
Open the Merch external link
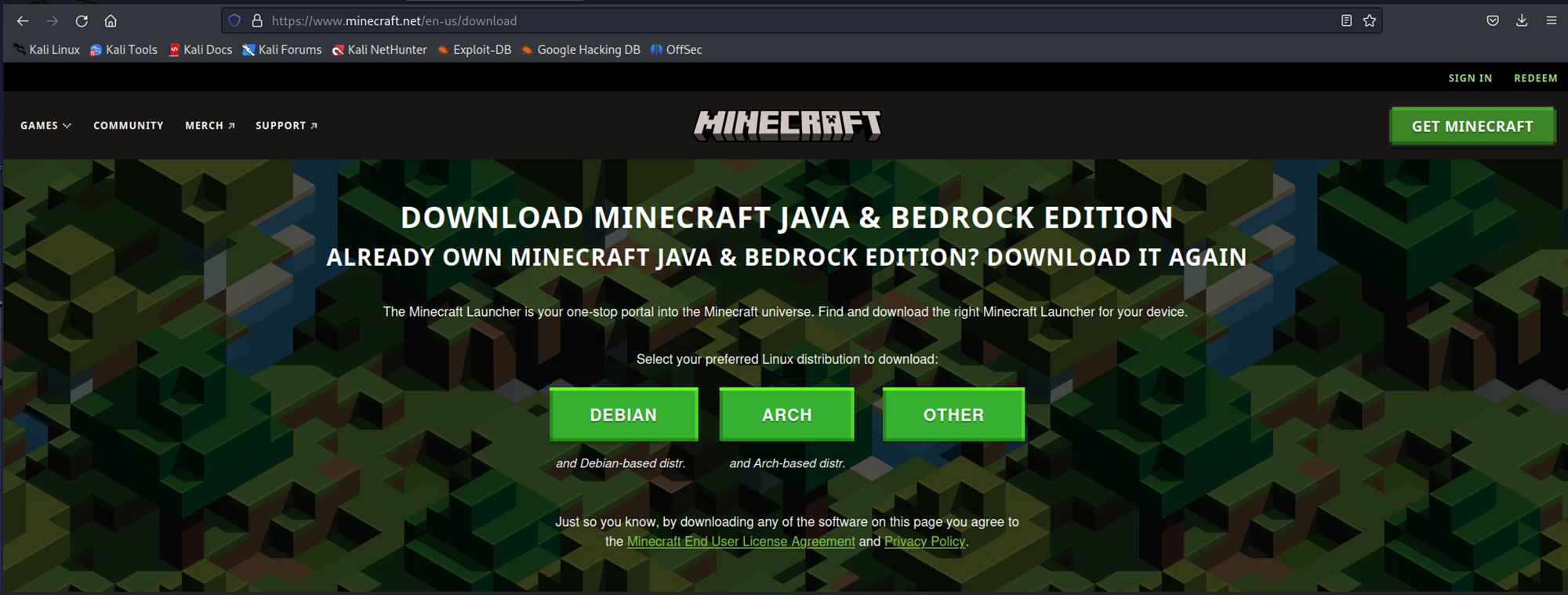tap(210, 125)
